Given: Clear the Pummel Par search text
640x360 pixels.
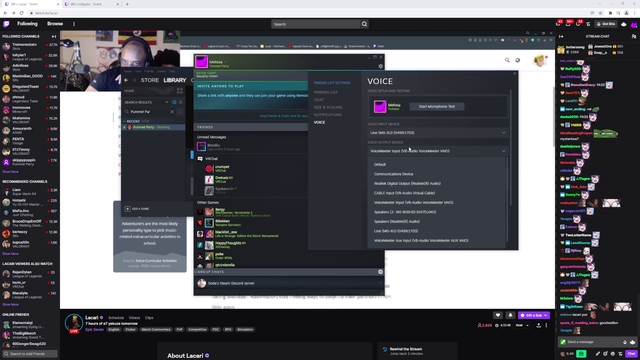Looking at the screenshot, I should point(172,111).
